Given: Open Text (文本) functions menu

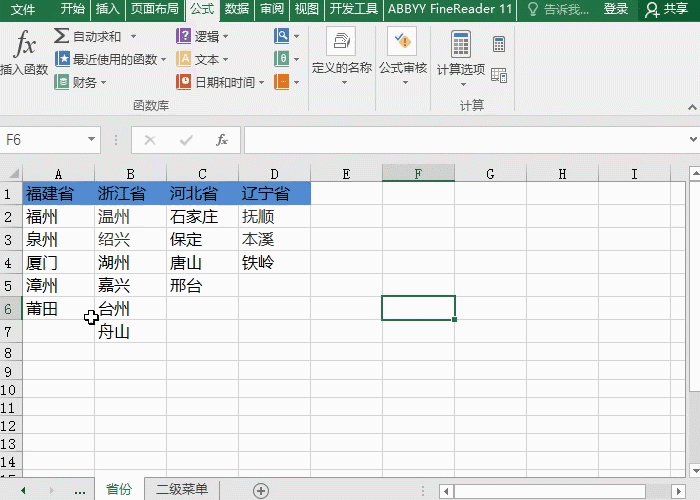Looking at the screenshot, I should click(x=198, y=59).
